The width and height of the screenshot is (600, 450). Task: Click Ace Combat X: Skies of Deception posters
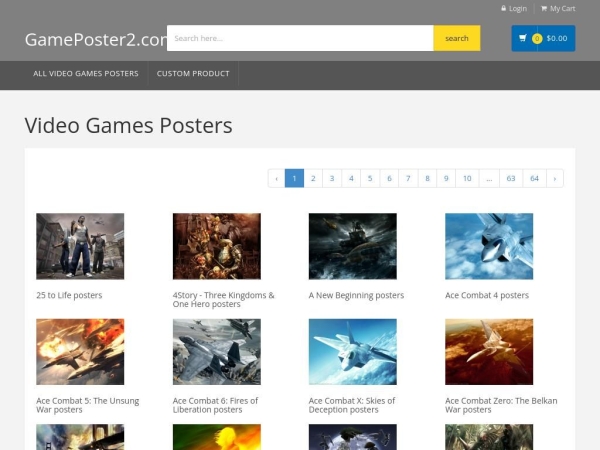[x=352, y=405]
